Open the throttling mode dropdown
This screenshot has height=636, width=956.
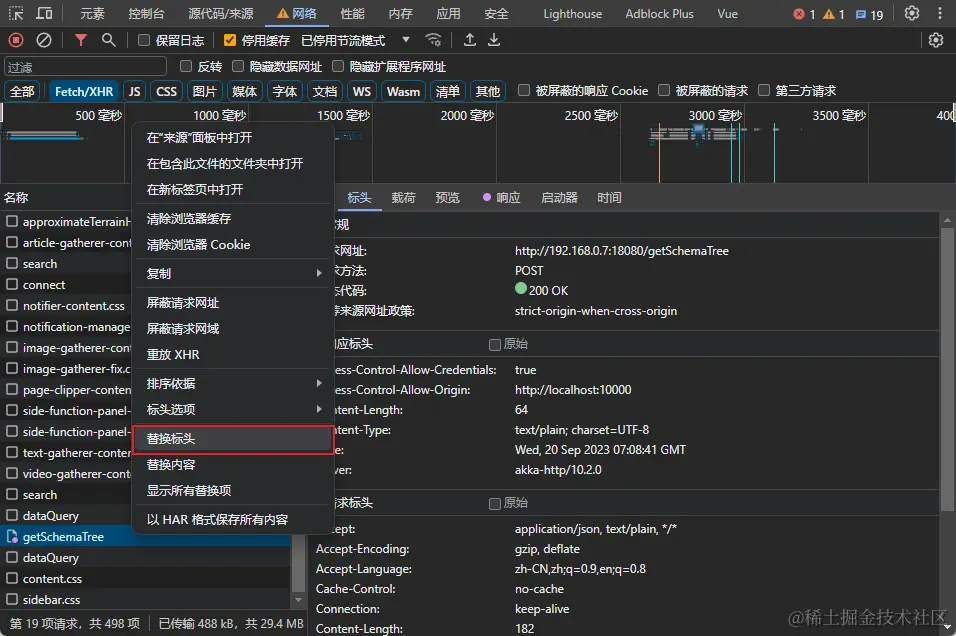(x=406, y=40)
